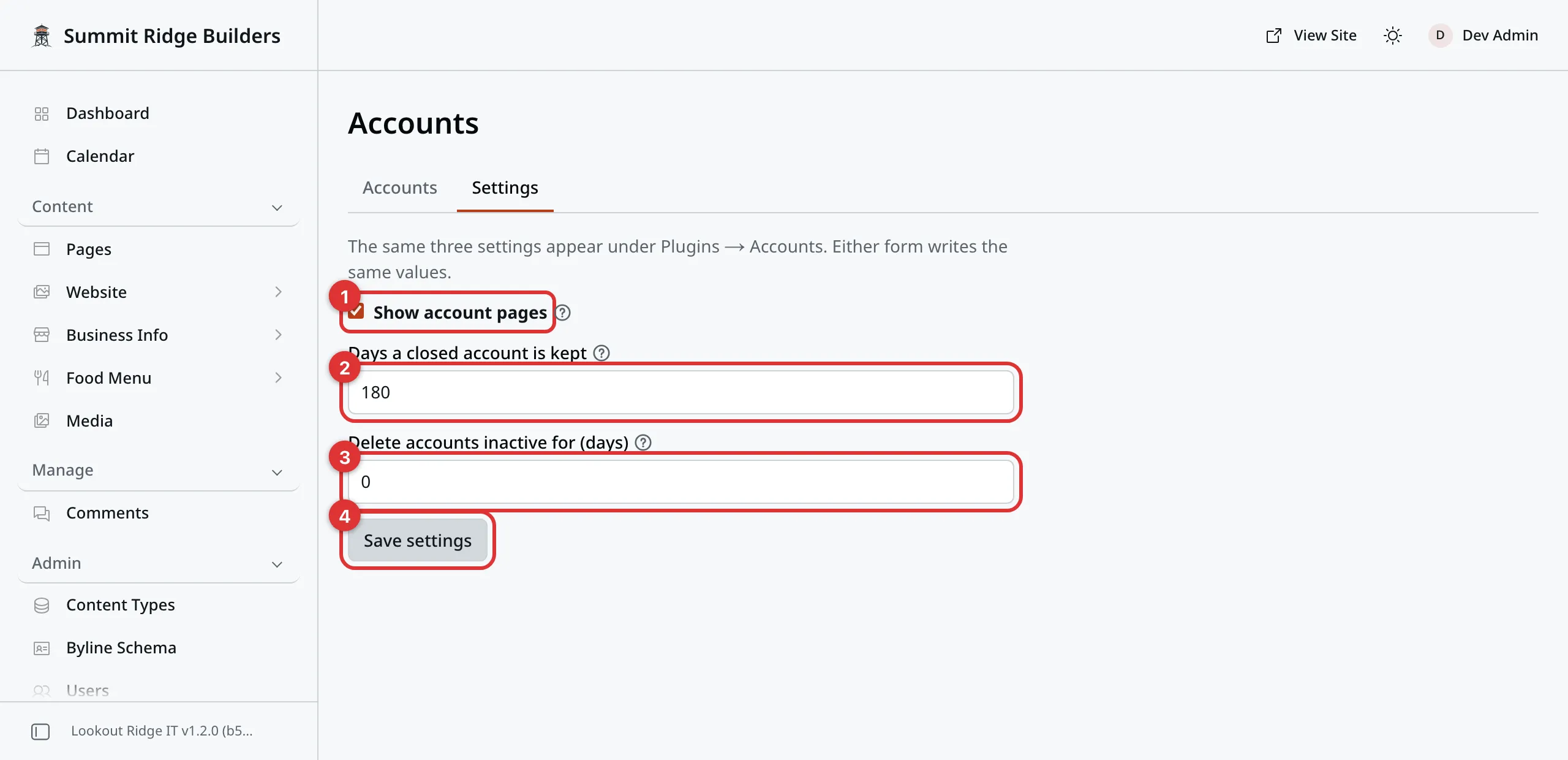1568x760 pixels.
Task: Expand the Website submenu chevron
Action: tap(278, 292)
